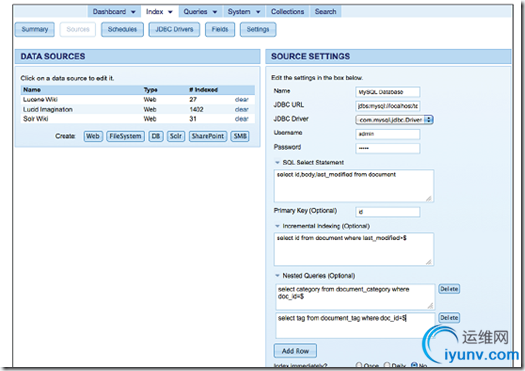Create a new SharePoint data source

[208, 136]
